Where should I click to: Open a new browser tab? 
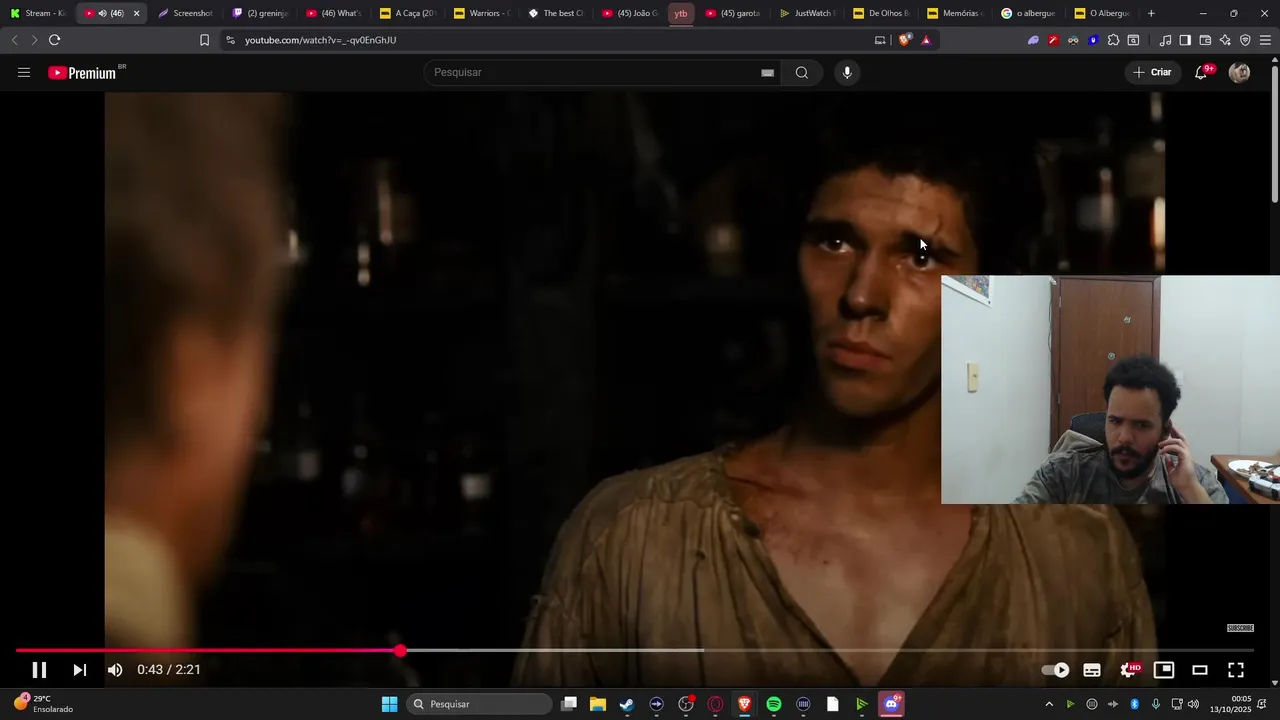click(1151, 13)
